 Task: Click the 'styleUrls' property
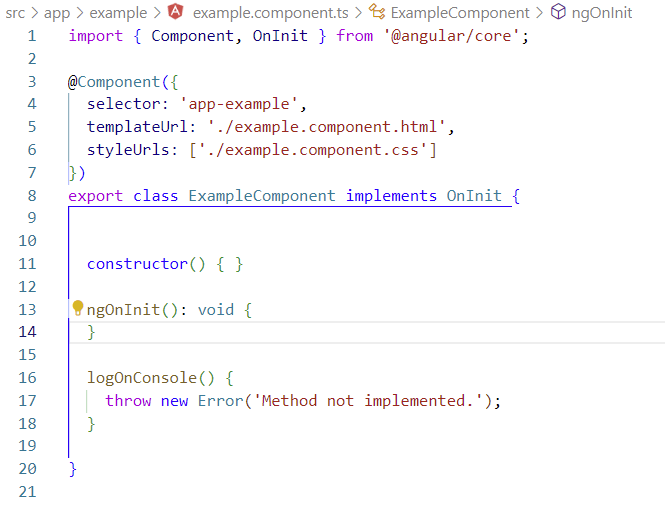[x=128, y=150]
